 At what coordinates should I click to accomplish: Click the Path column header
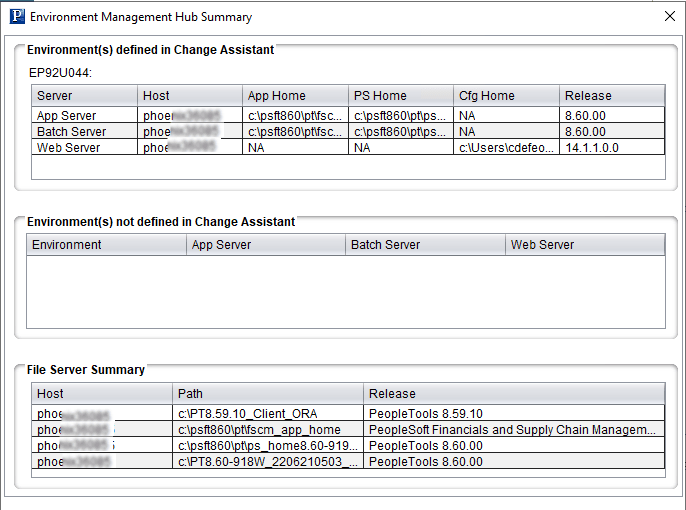[268, 394]
